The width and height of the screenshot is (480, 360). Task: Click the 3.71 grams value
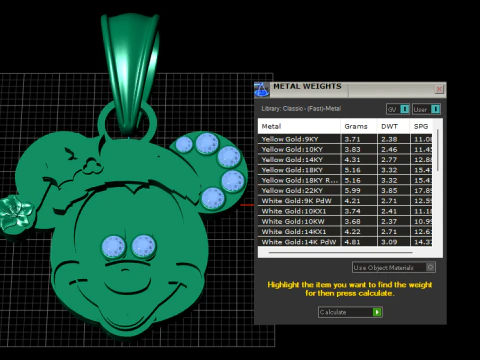pos(352,139)
